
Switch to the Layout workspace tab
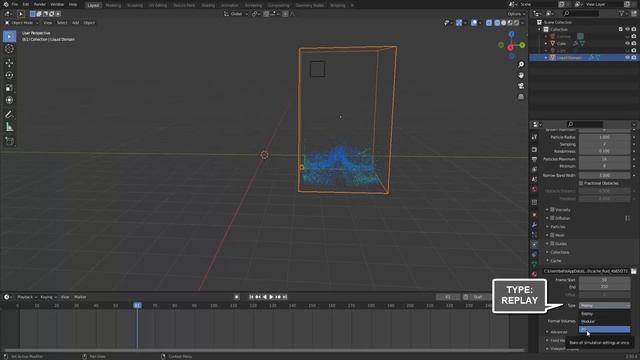click(x=93, y=5)
